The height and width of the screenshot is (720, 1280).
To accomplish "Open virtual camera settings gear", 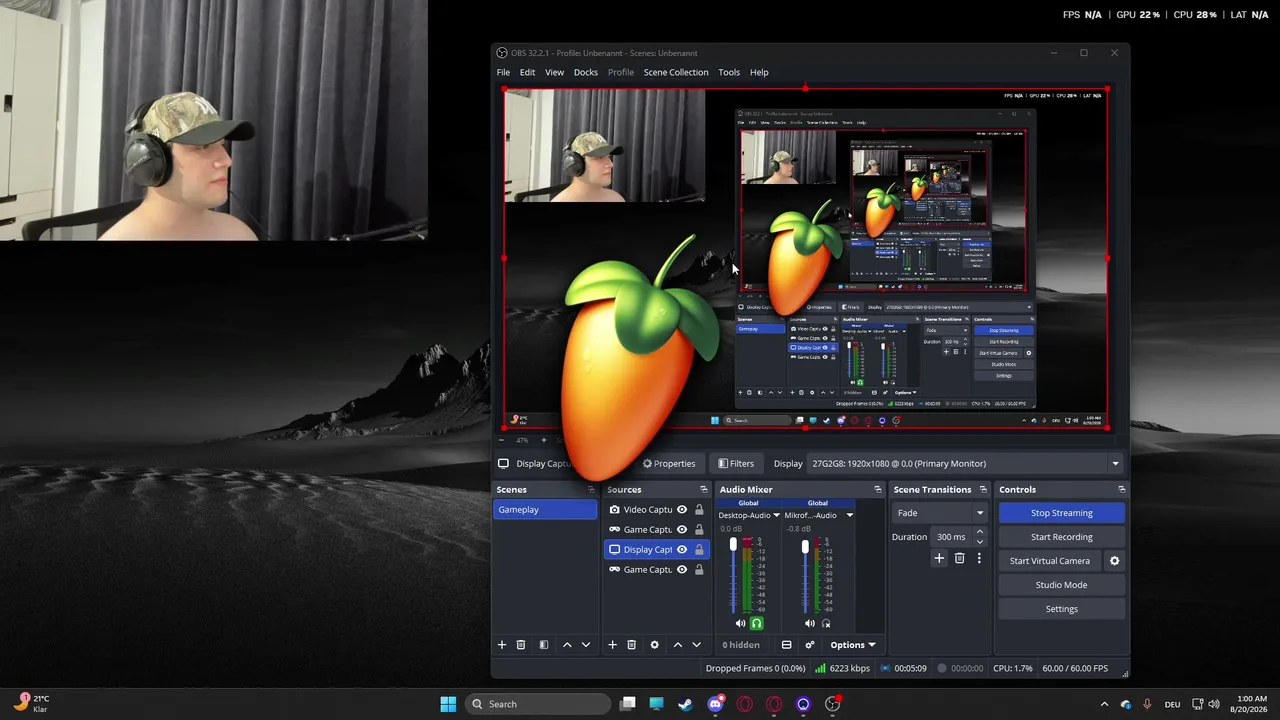I will coord(1115,561).
